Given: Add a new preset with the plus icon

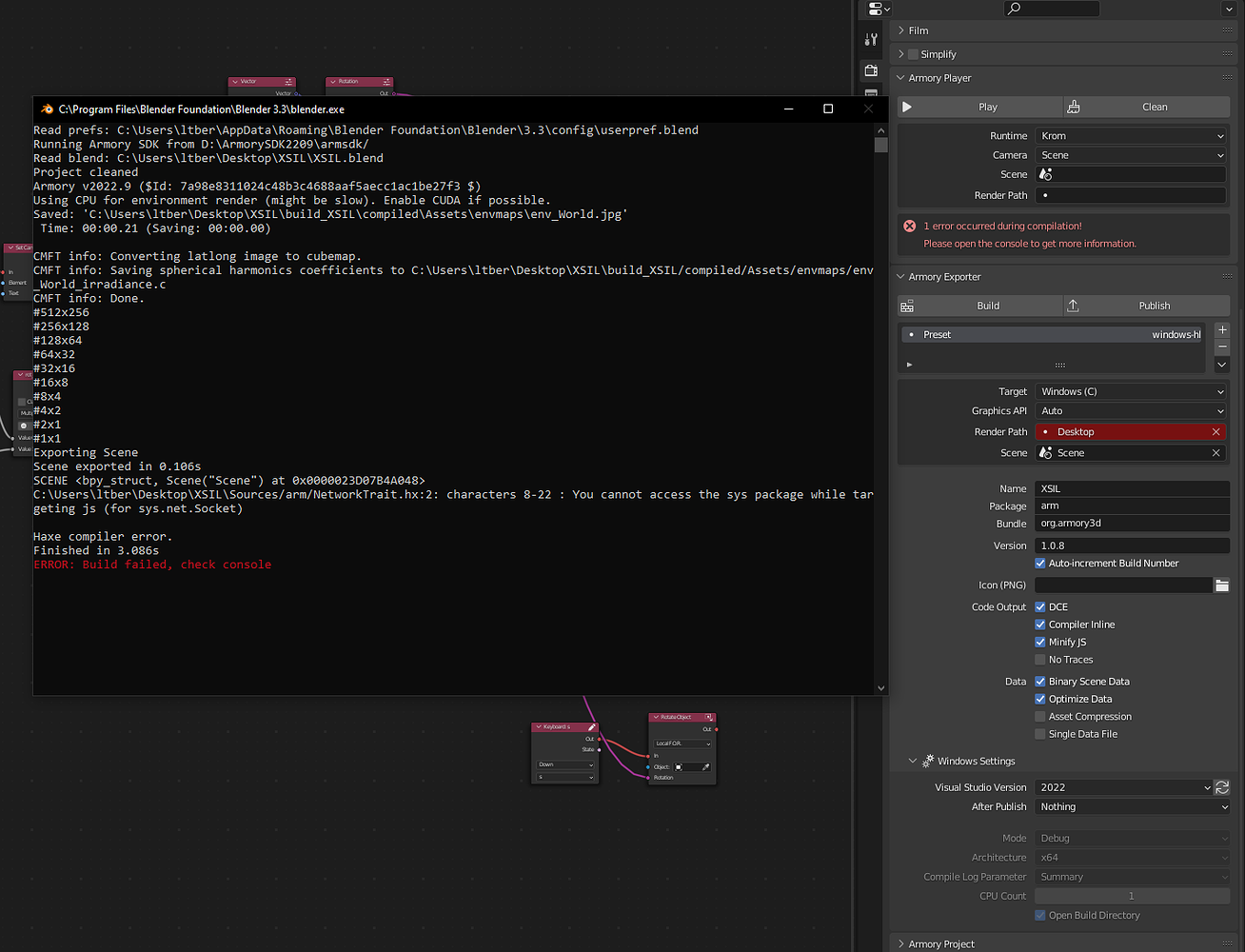Looking at the screenshot, I should pos(1222,329).
